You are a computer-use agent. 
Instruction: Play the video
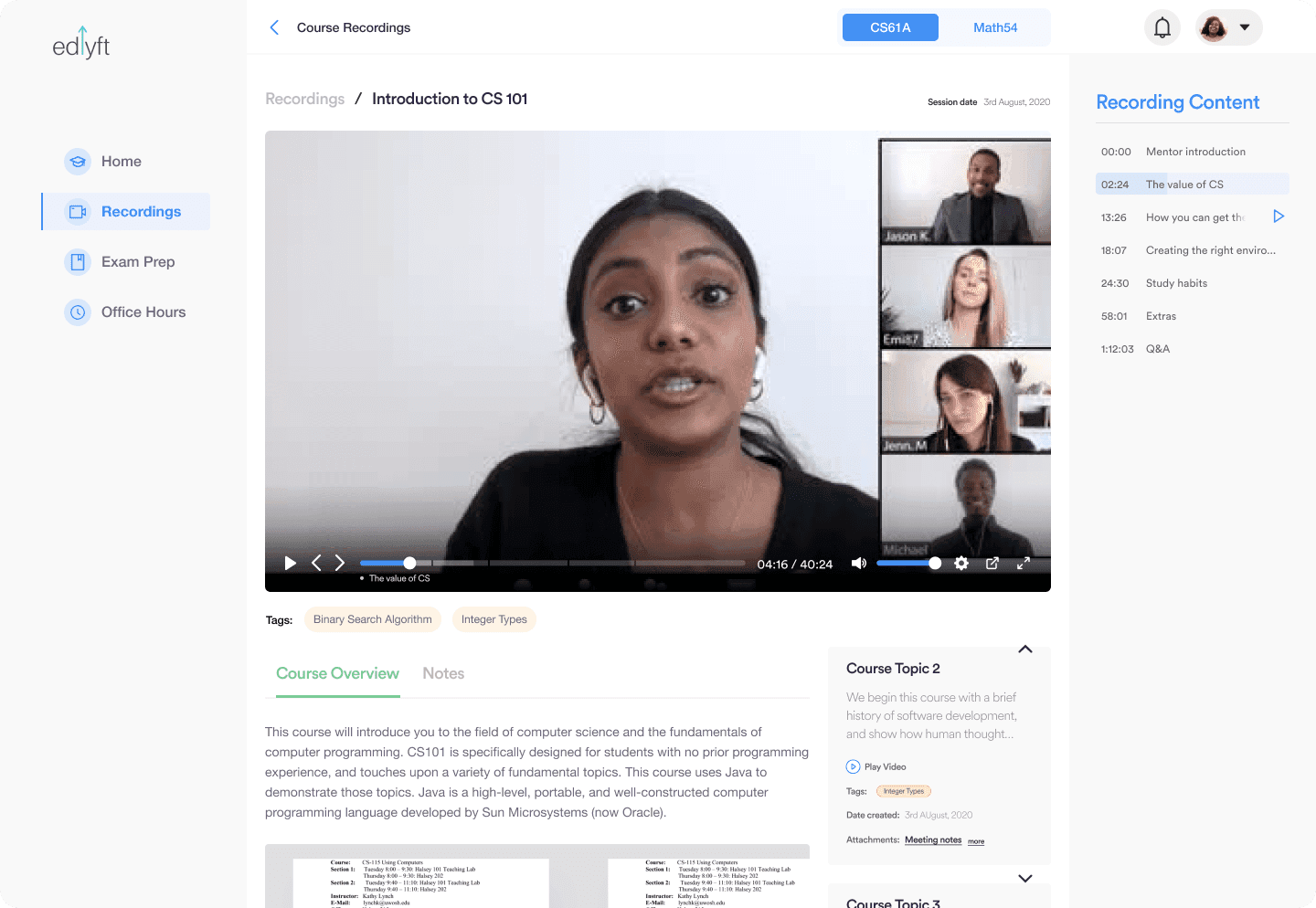tap(291, 564)
